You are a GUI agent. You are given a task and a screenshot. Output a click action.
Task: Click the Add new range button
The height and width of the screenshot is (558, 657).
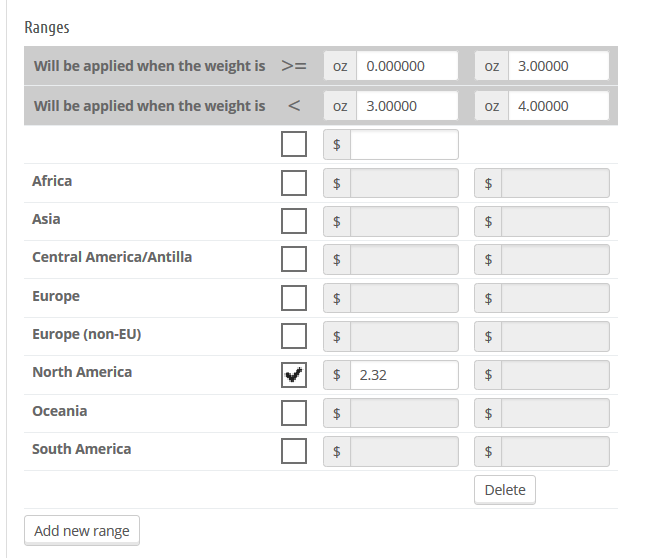coord(82,531)
